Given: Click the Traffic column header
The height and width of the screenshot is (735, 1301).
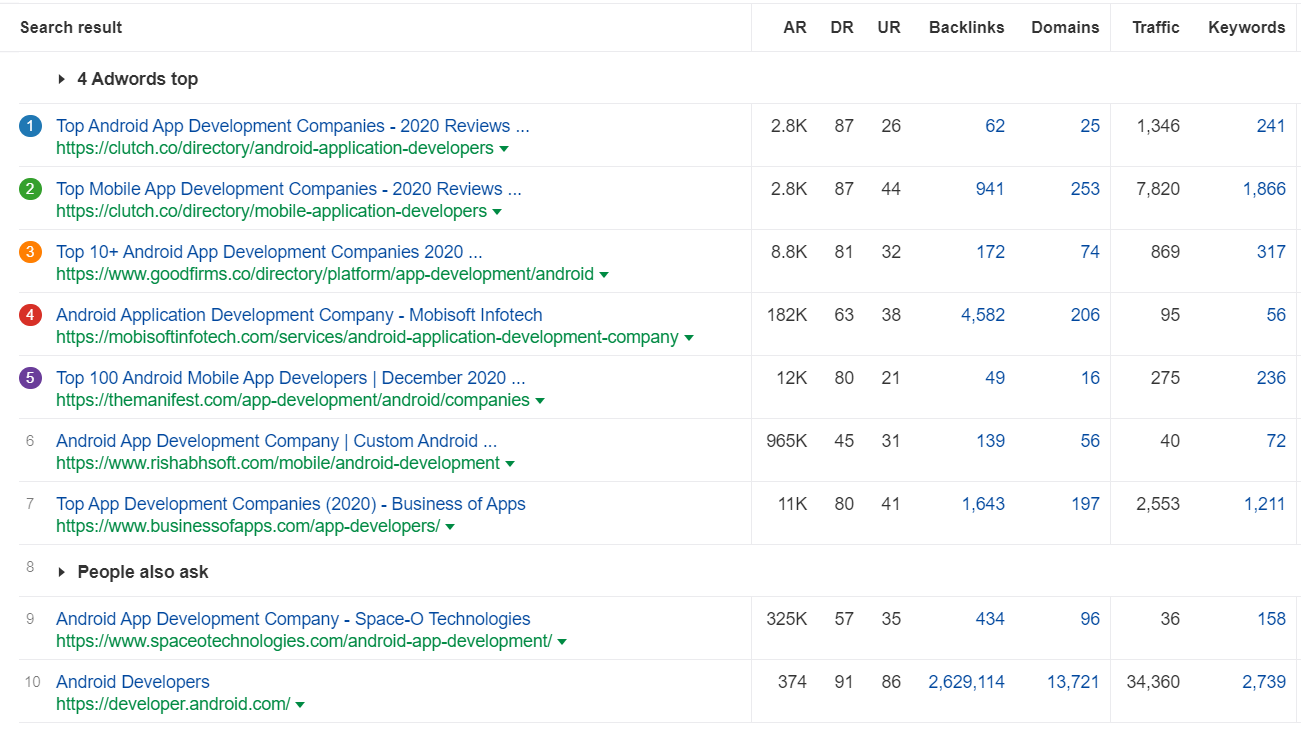Looking at the screenshot, I should (x=1156, y=27).
